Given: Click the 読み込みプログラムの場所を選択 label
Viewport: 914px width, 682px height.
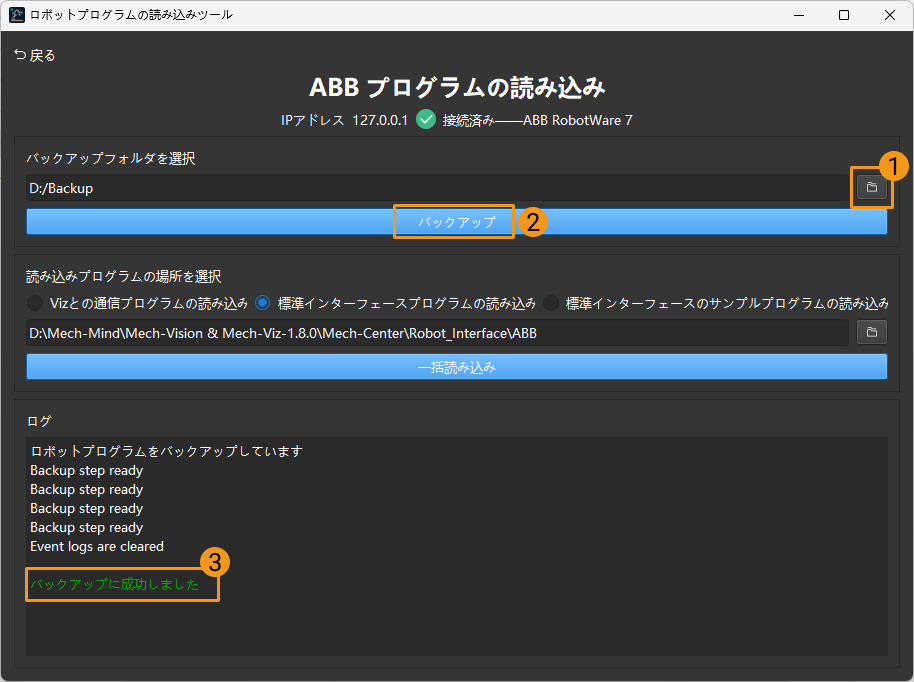Looking at the screenshot, I should tap(124, 276).
